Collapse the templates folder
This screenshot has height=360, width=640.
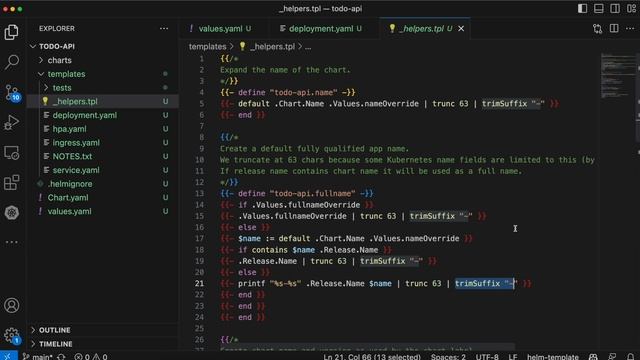(x=103, y=74)
